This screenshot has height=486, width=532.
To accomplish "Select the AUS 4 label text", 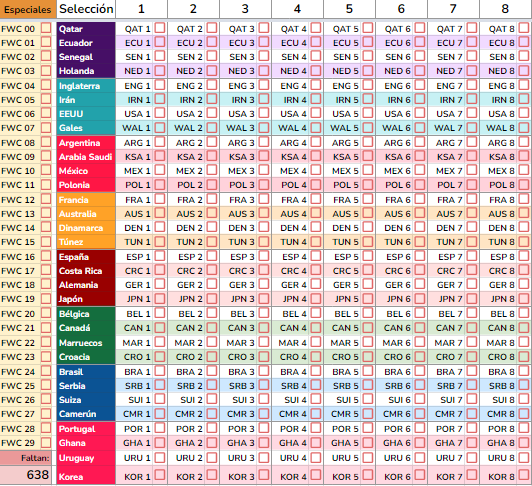I will click(x=293, y=214).
